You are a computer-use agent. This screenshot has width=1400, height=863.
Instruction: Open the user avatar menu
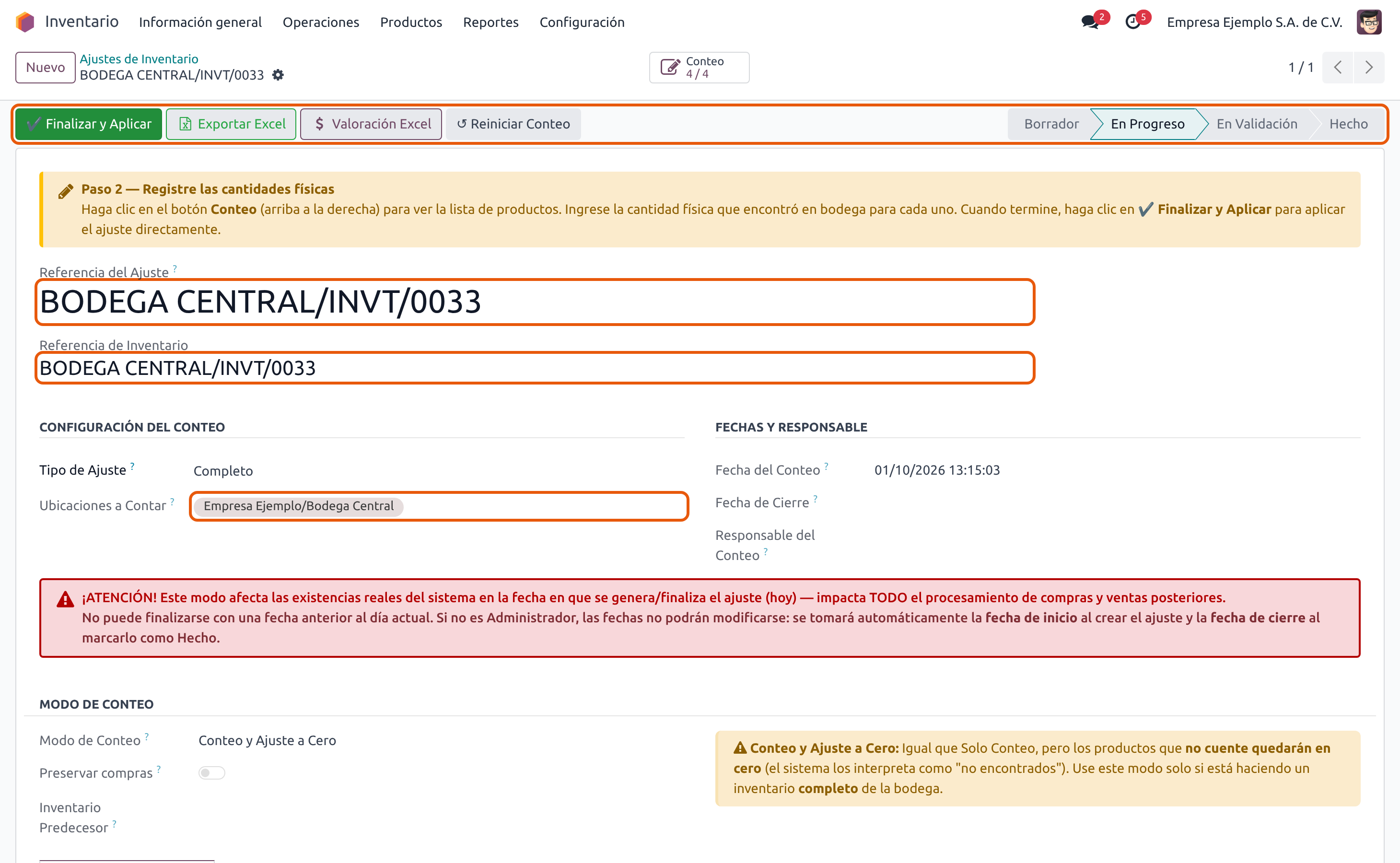click(1369, 22)
